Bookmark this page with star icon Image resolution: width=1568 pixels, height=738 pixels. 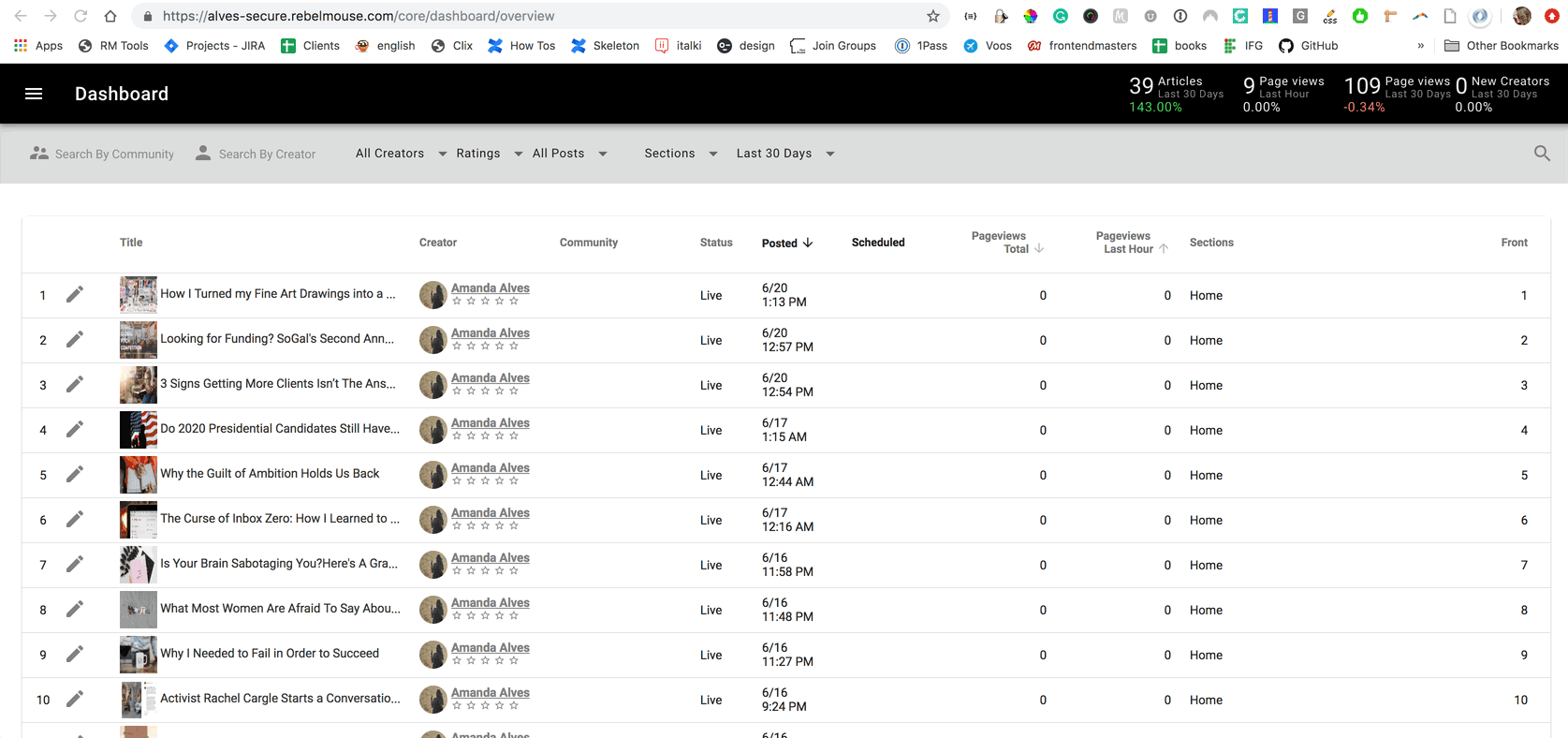[x=932, y=16]
